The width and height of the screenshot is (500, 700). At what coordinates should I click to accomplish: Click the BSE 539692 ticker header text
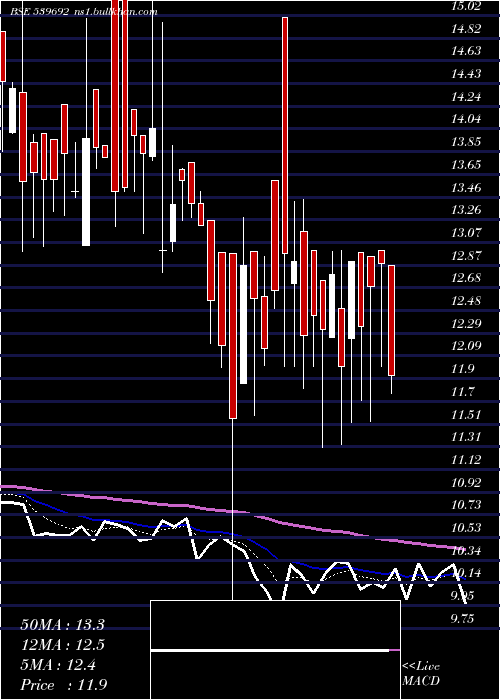[x=40, y=12]
